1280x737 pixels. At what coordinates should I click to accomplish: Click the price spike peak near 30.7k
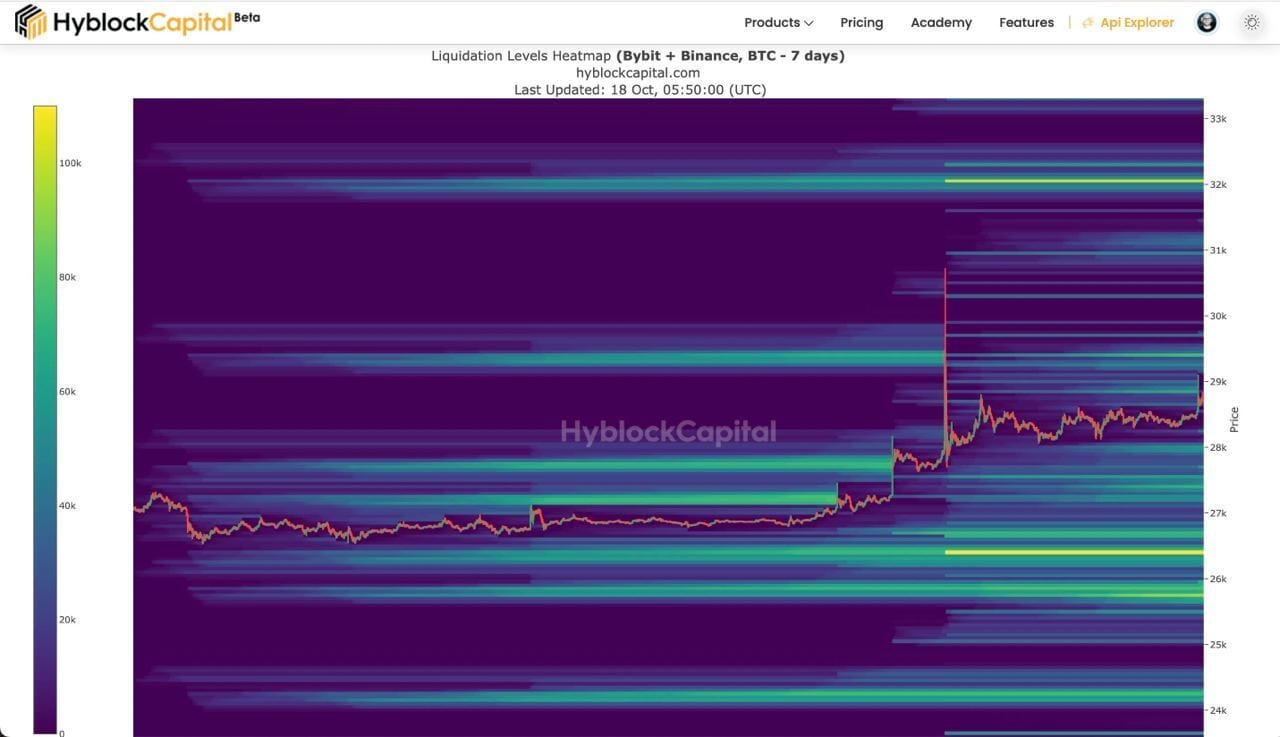pyautogui.click(x=945, y=270)
